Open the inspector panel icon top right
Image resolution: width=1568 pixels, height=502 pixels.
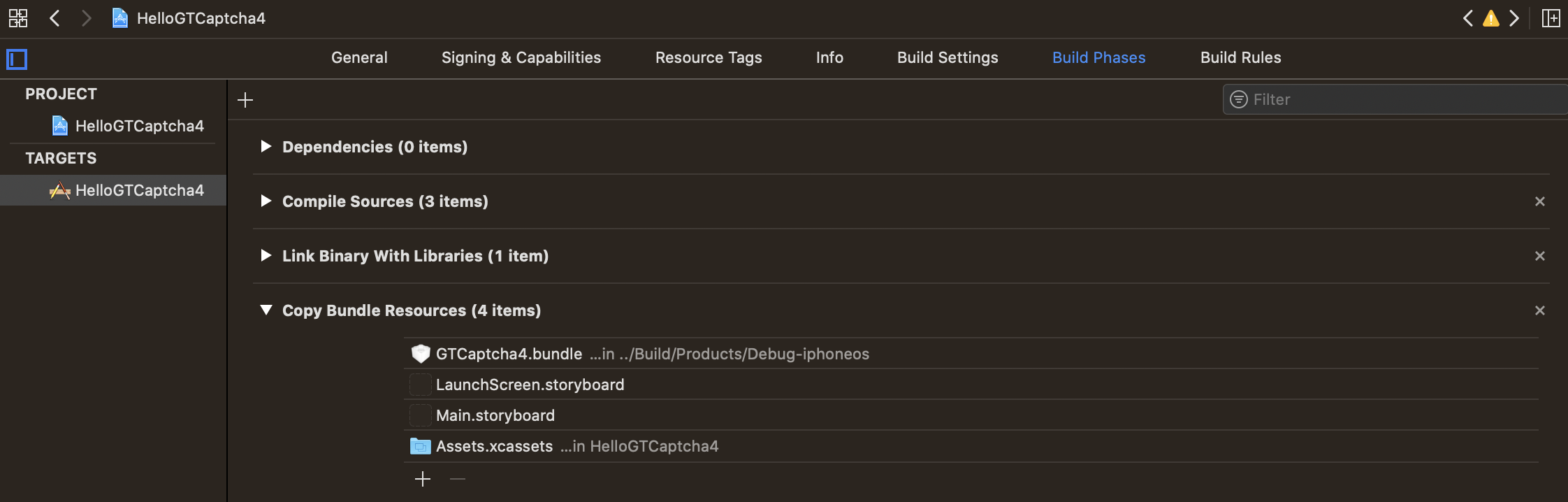pos(1551,18)
